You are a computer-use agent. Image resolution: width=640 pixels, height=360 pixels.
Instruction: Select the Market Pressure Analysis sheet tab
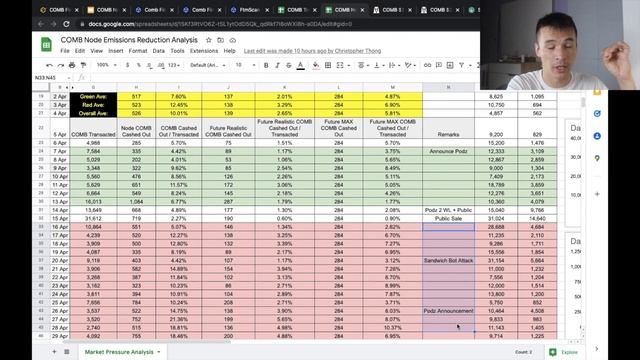(119, 352)
